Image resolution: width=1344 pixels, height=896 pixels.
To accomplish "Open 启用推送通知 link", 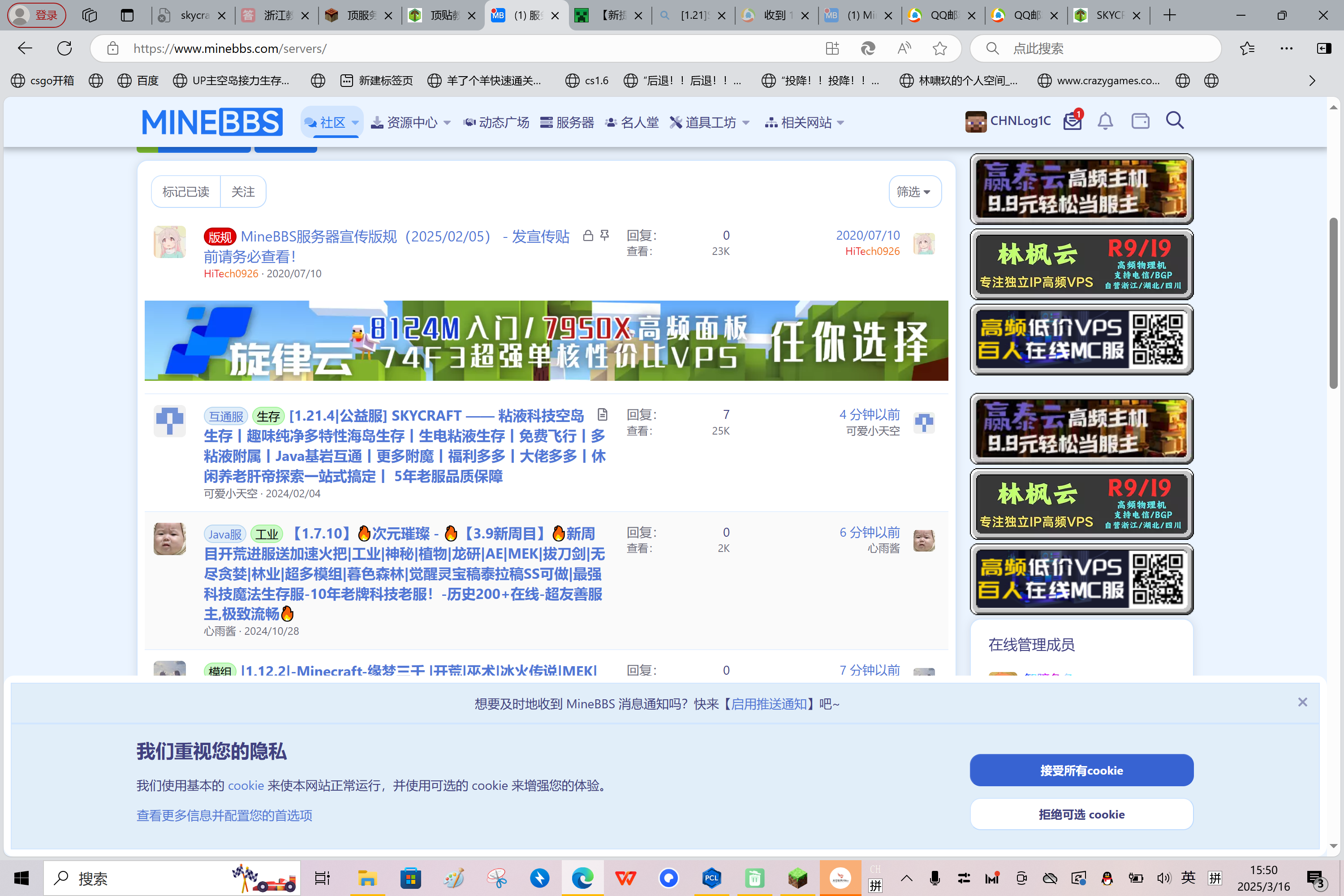I will click(769, 704).
